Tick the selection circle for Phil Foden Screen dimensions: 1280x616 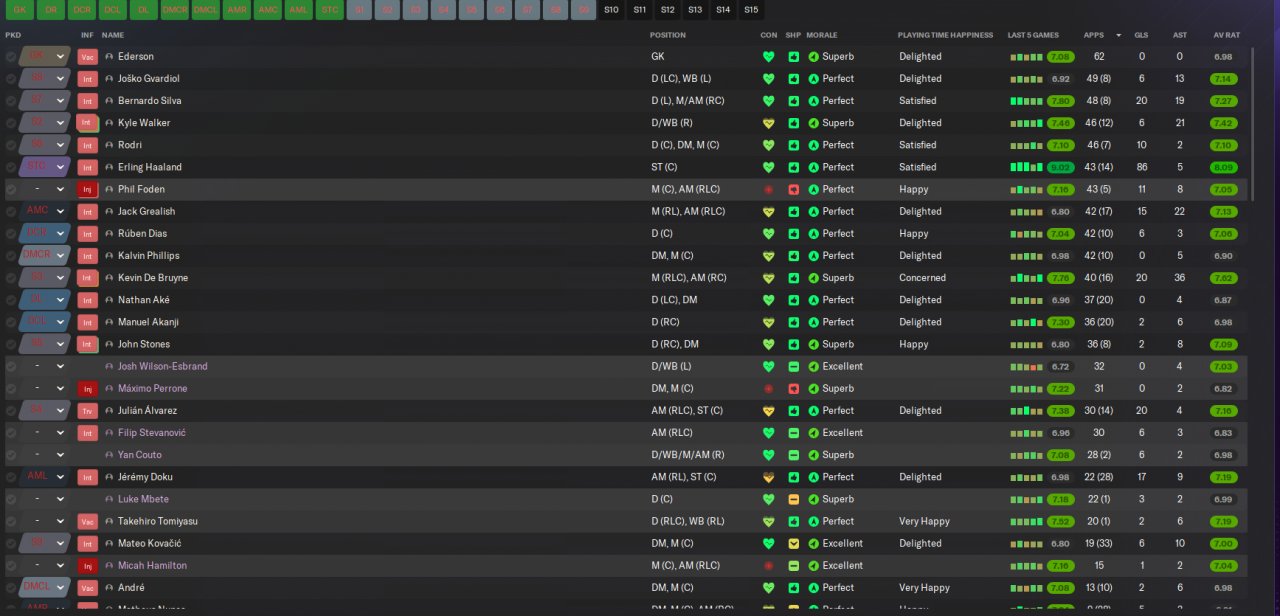[11, 189]
